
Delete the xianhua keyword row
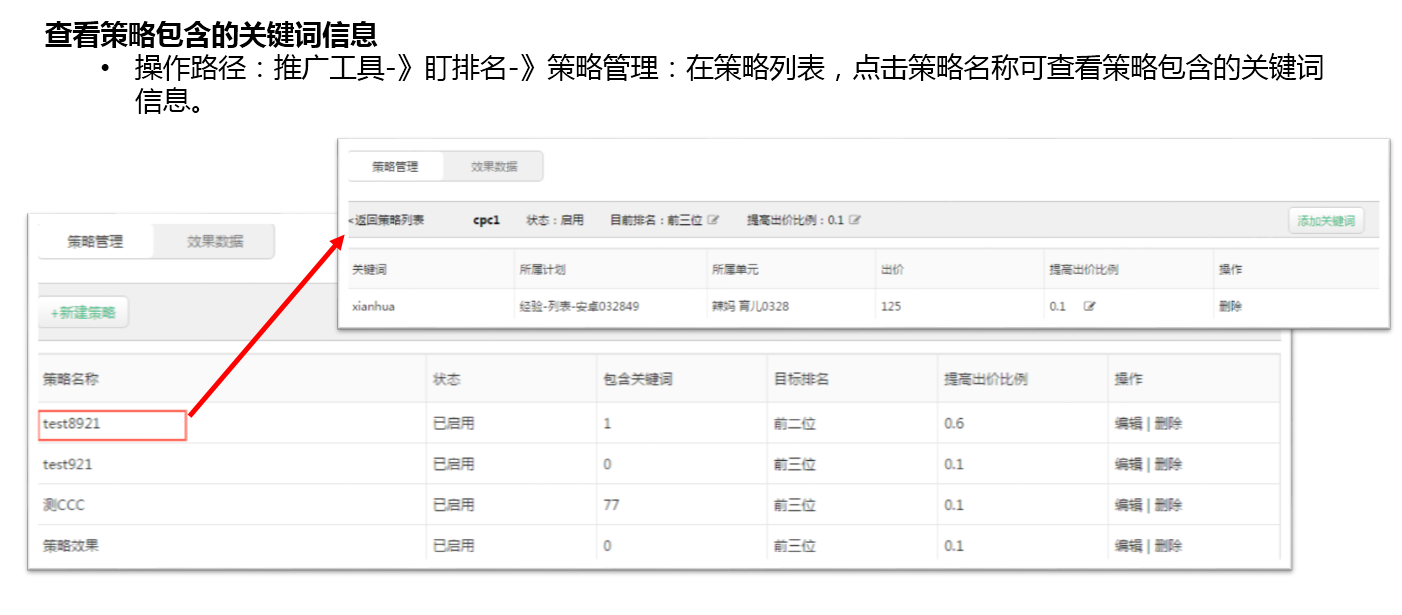(1230, 306)
